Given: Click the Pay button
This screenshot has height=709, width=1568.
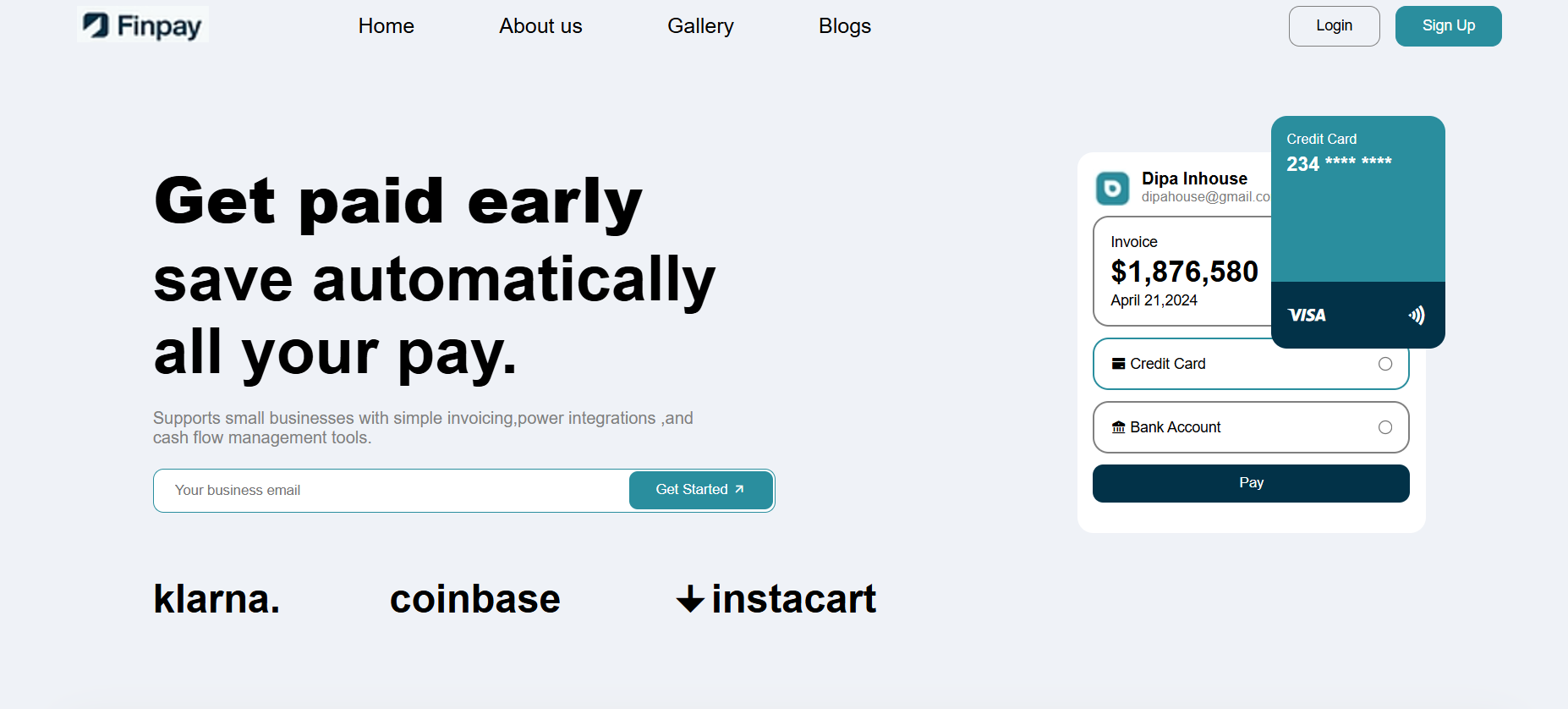Looking at the screenshot, I should 1251,483.
